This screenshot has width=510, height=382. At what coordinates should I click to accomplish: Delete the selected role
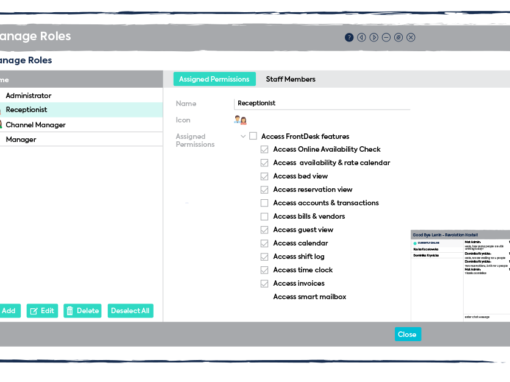[82, 311]
